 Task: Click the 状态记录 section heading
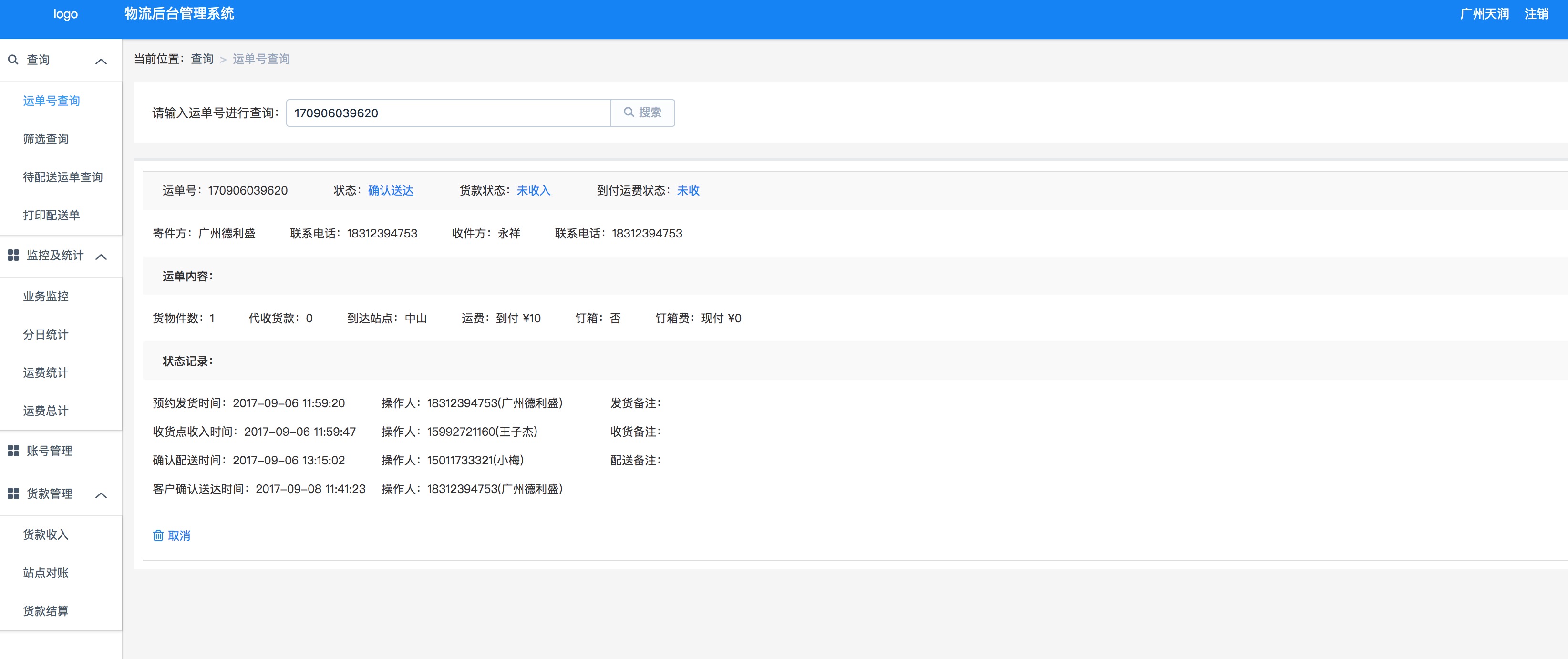click(187, 361)
